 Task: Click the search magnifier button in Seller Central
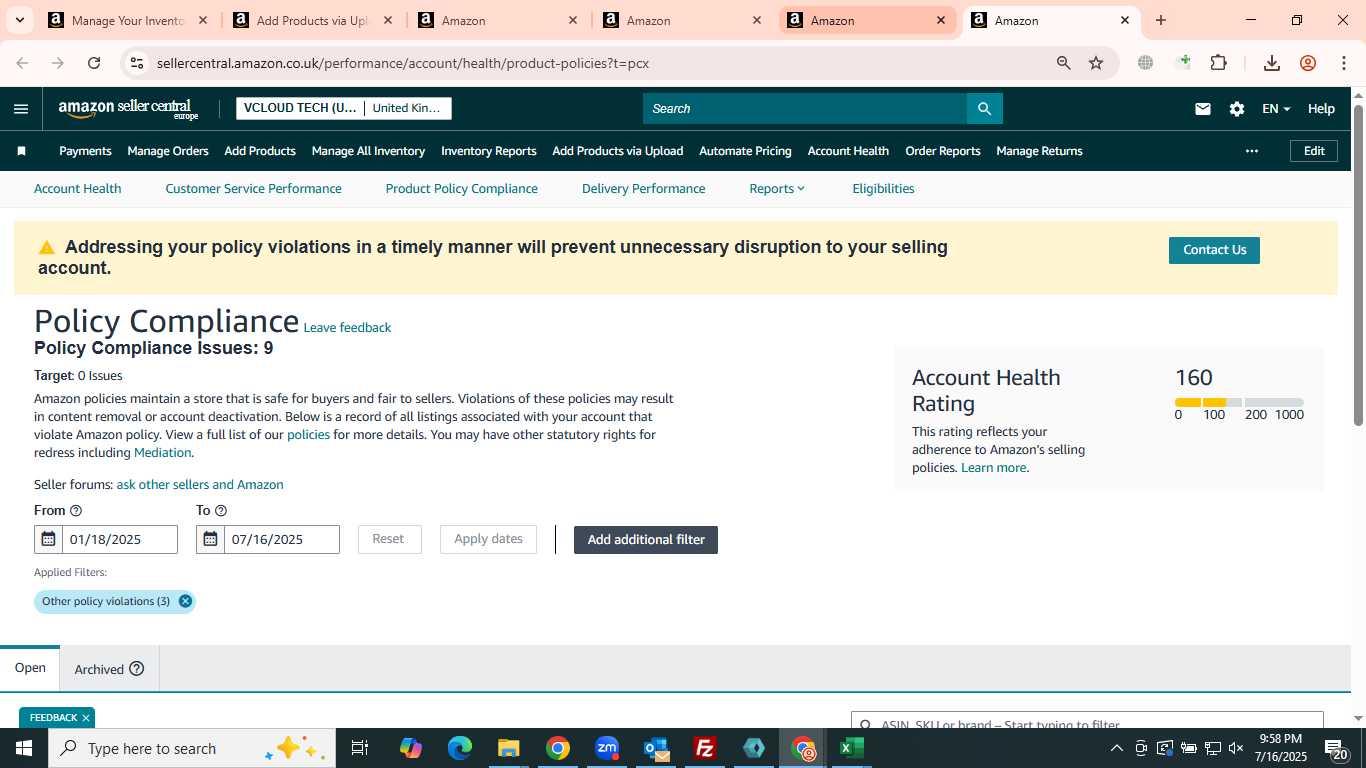coord(984,109)
